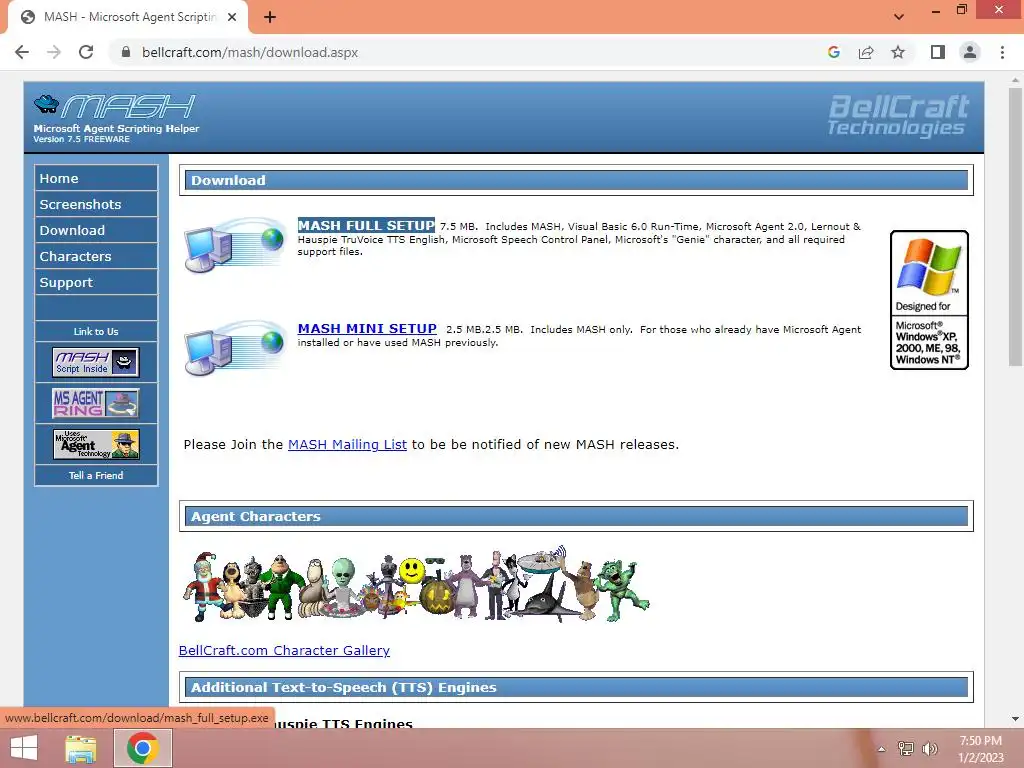Screen dimensions: 1024x768
Task: Click Chrome icon in taskbar
Action: (x=143, y=748)
